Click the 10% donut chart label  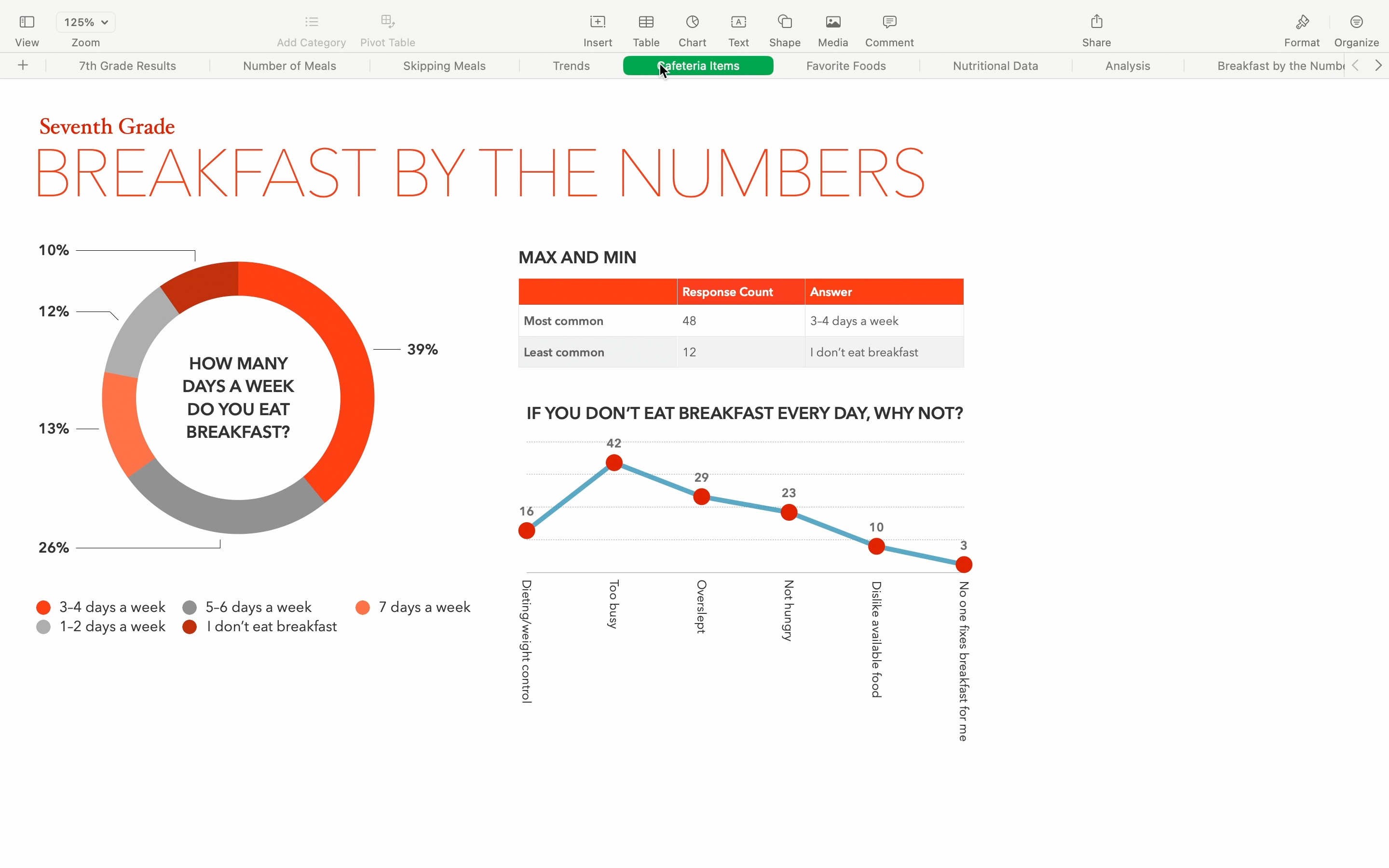(x=54, y=250)
